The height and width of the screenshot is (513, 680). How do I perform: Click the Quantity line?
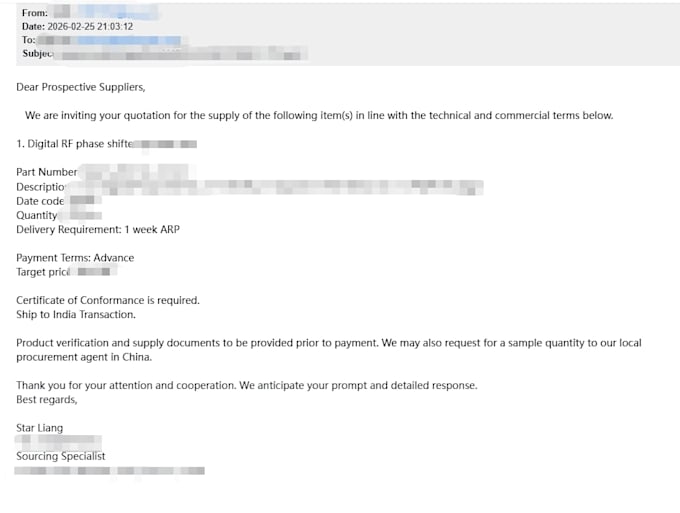pyautogui.click(x=59, y=216)
